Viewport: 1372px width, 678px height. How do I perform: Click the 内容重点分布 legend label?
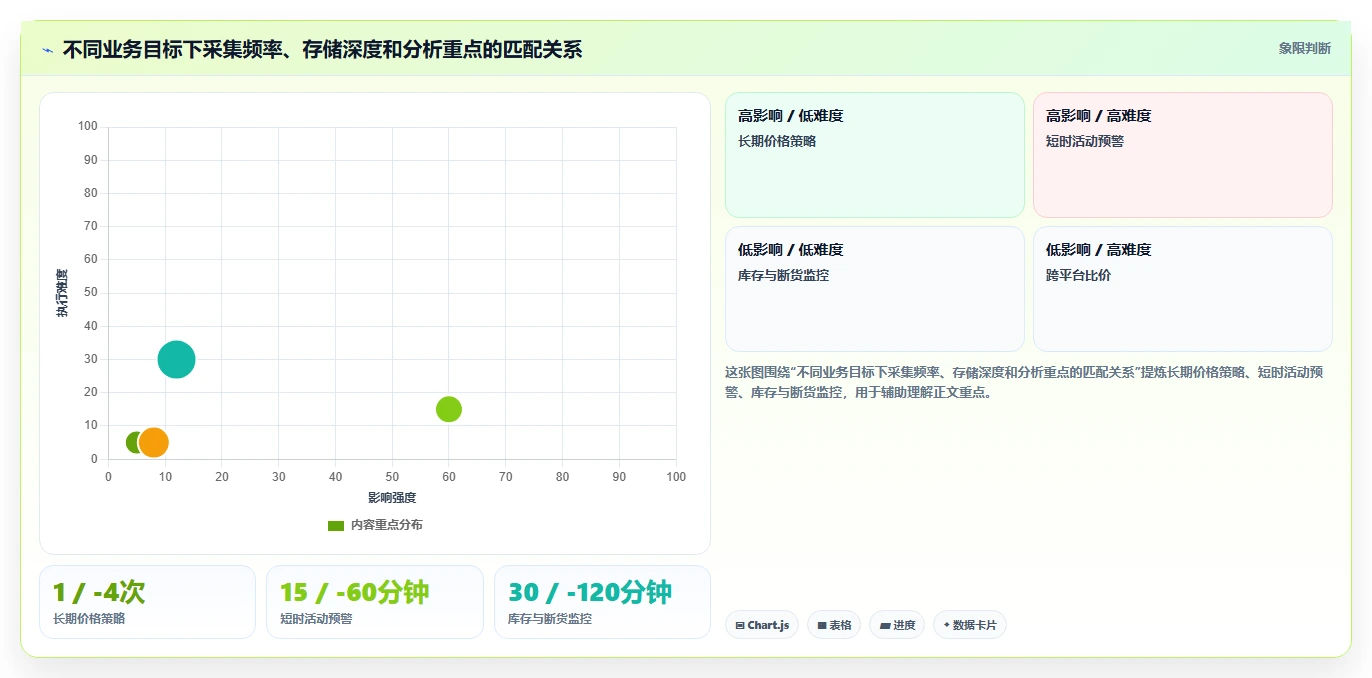click(x=386, y=525)
